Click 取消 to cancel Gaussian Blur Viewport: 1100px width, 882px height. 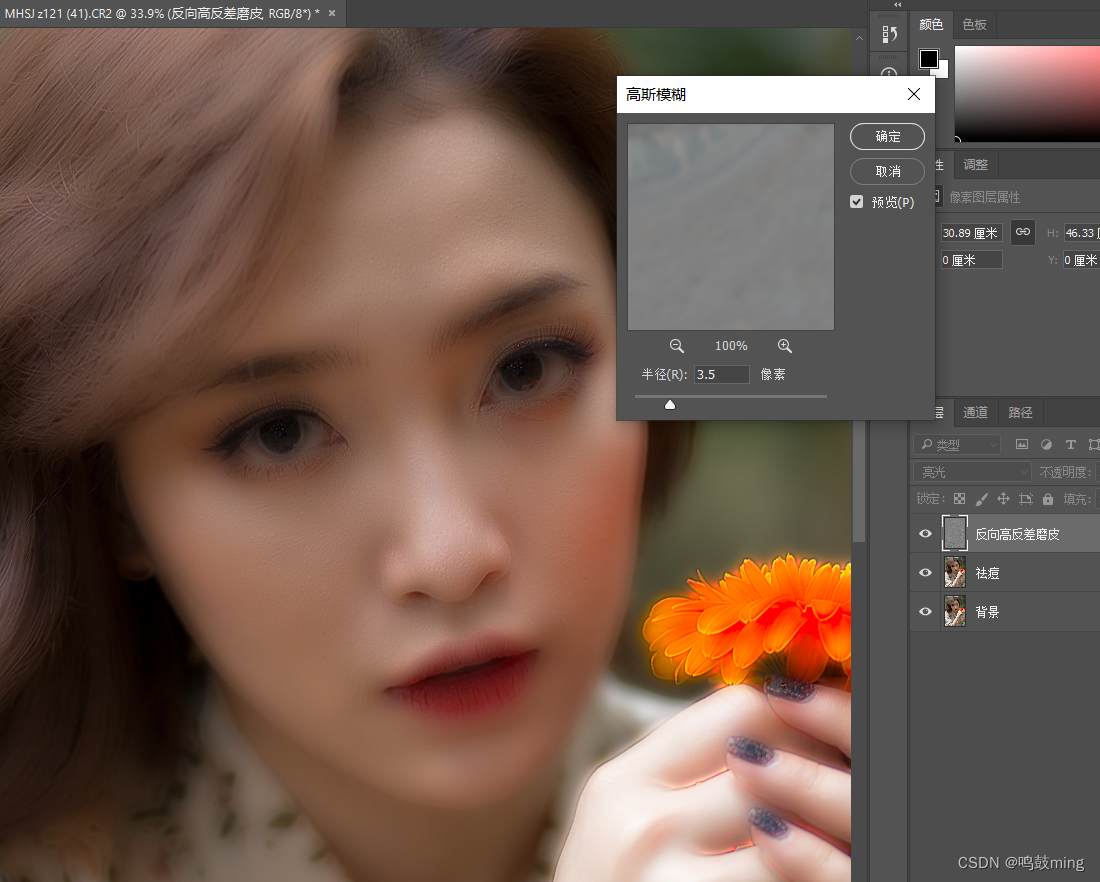887,171
